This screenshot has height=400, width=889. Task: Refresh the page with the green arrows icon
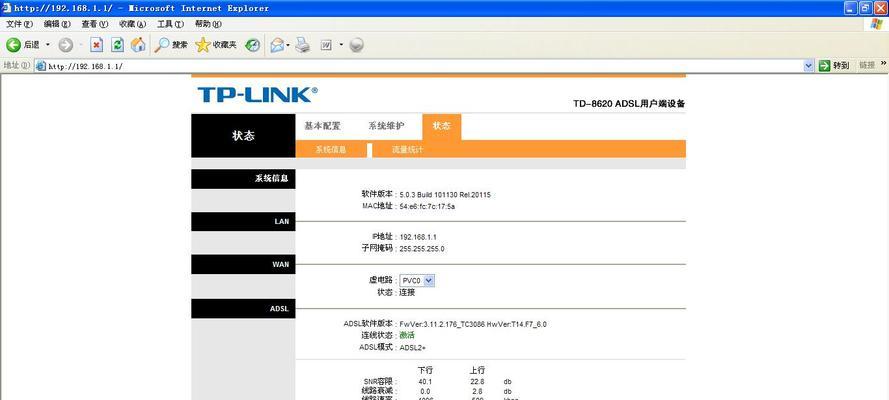(117, 45)
